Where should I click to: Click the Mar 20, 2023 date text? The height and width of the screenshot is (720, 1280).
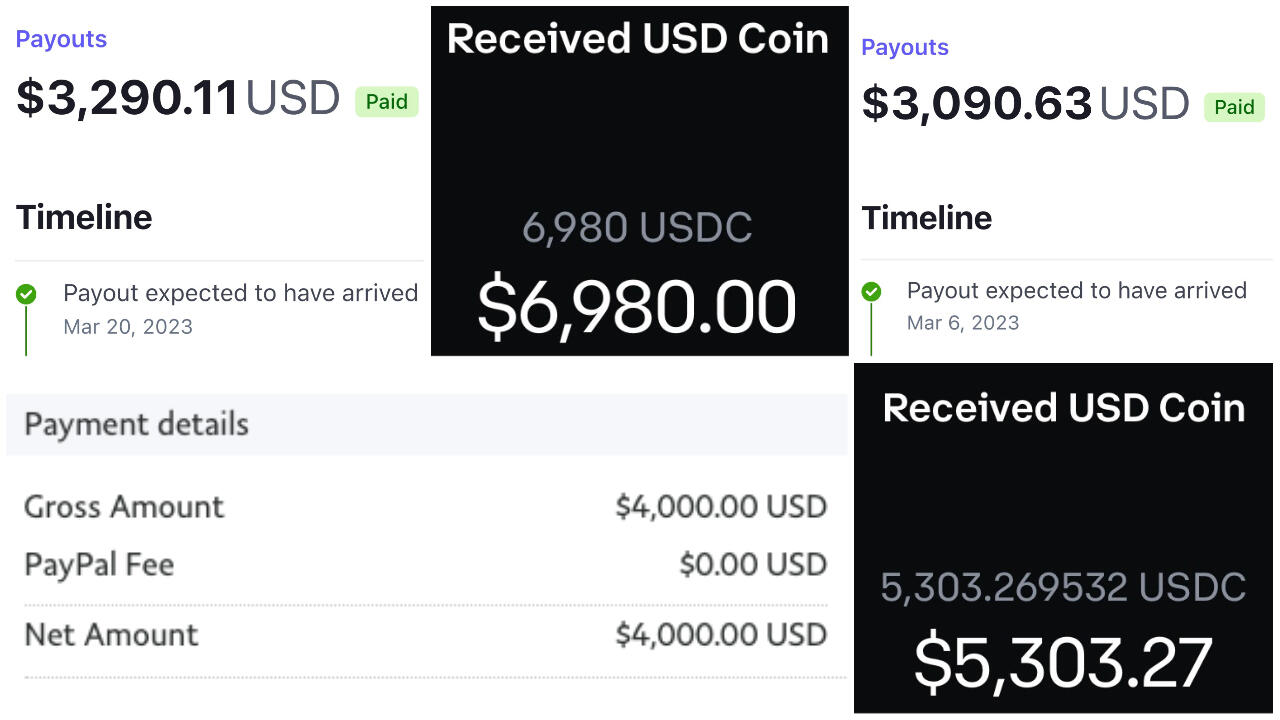[128, 327]
